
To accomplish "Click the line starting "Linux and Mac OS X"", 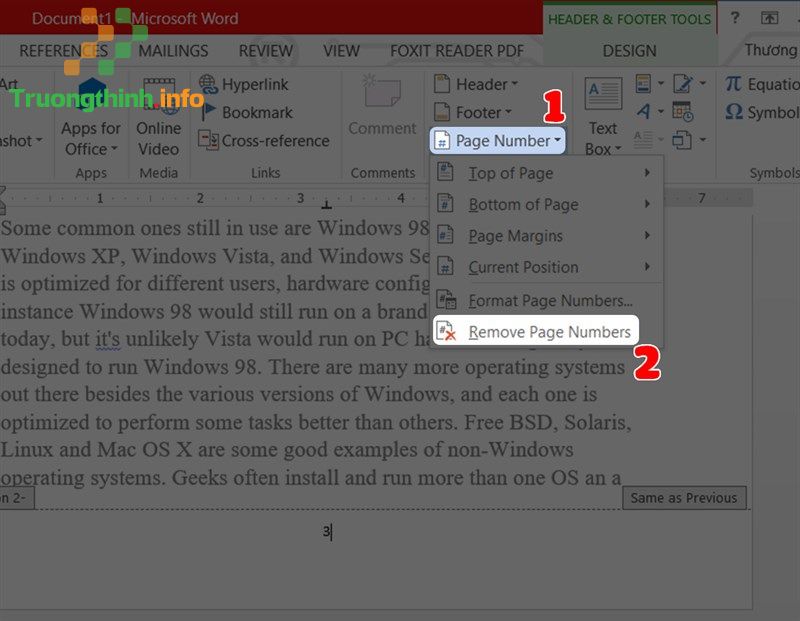I will pyautogui.click(x=287, y=450).
